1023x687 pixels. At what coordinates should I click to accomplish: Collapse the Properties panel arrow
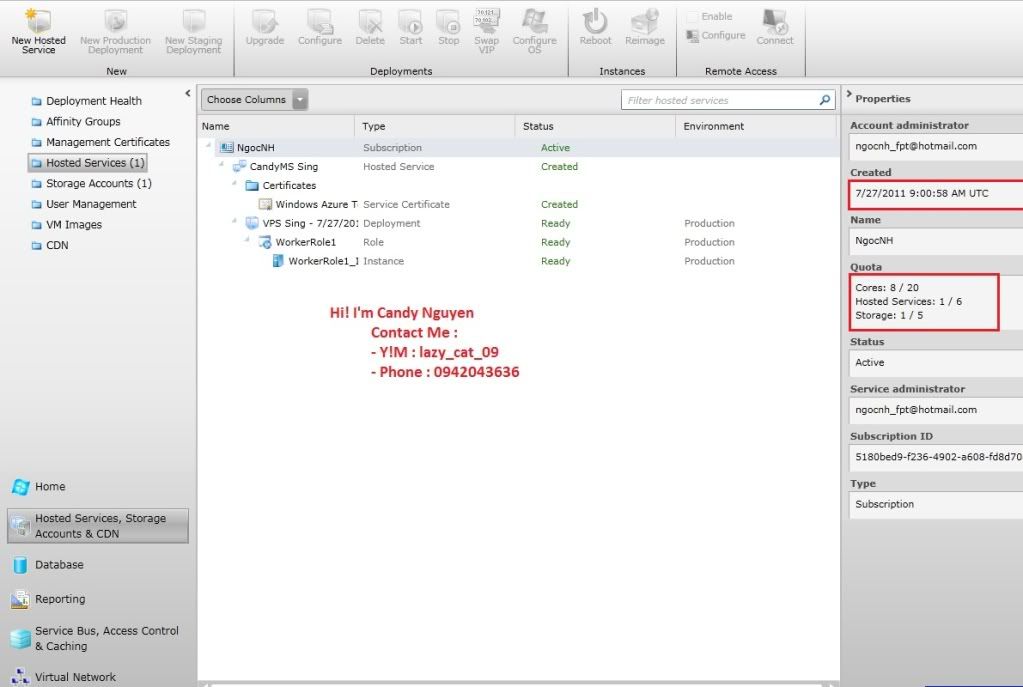point(849,95)
